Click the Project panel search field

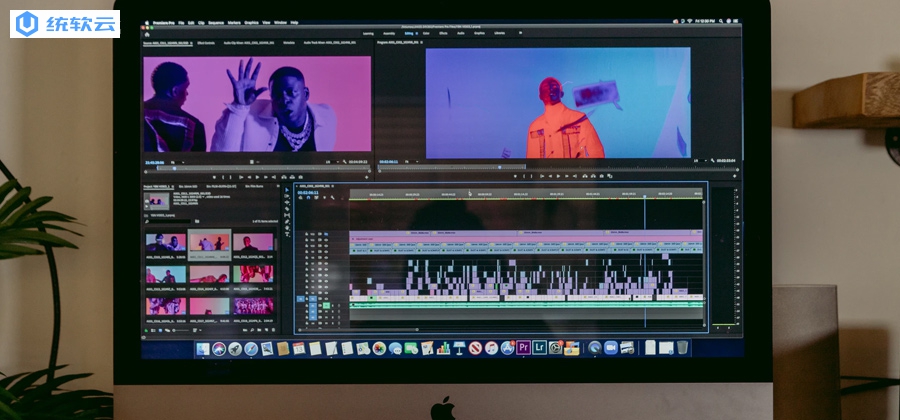[168, 221]
